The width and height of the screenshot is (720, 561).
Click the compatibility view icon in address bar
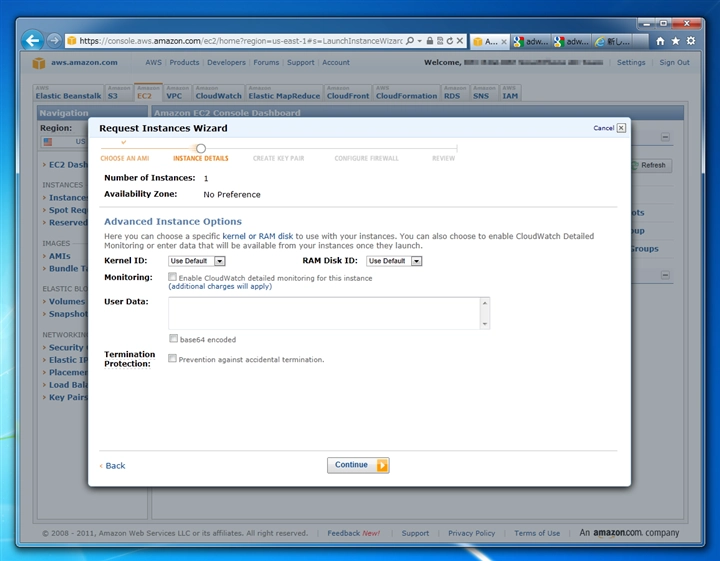pyautogui.click(x=440, y=41)
